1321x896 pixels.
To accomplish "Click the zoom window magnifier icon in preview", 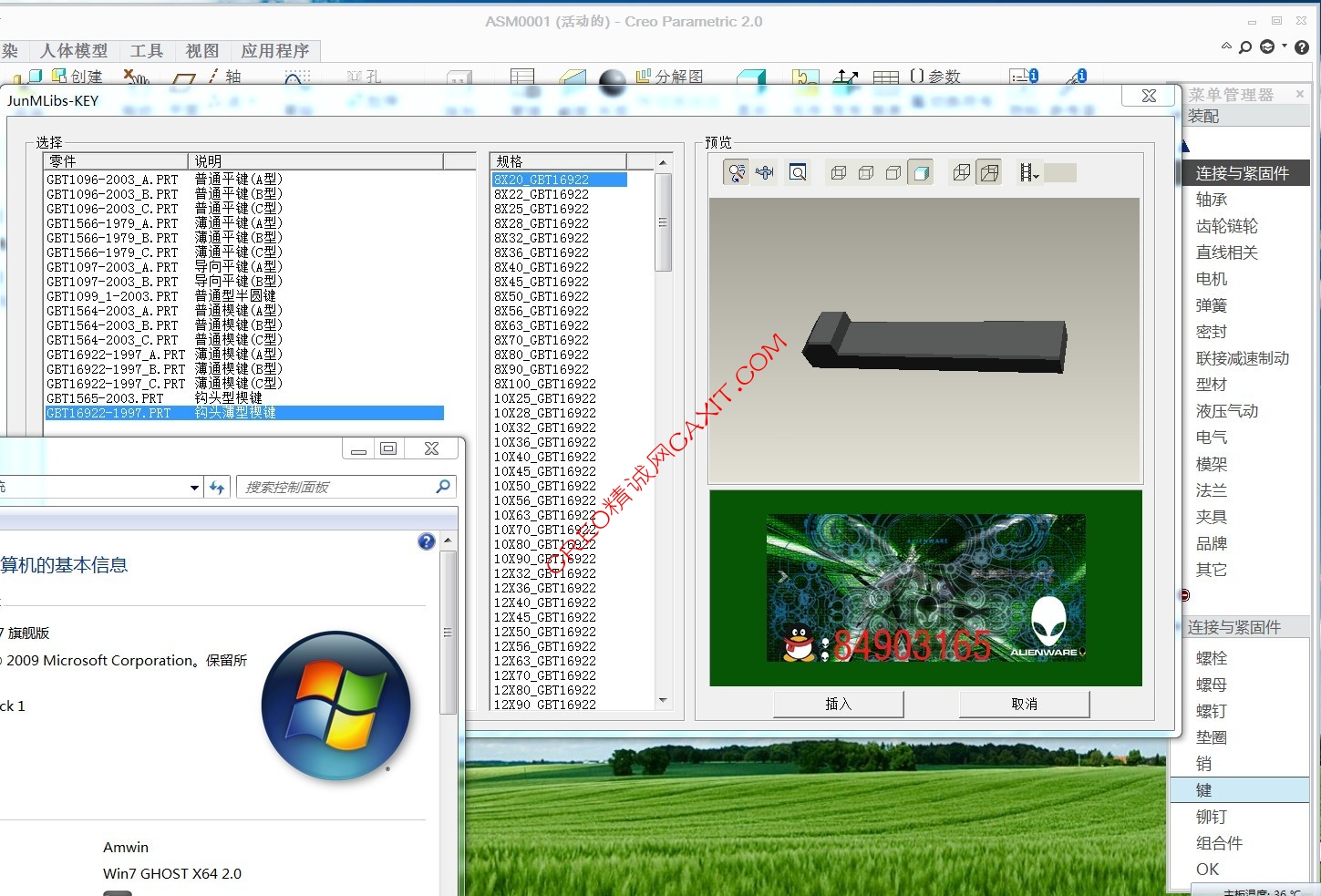I will pyautogui.click(x=798, y=172).
